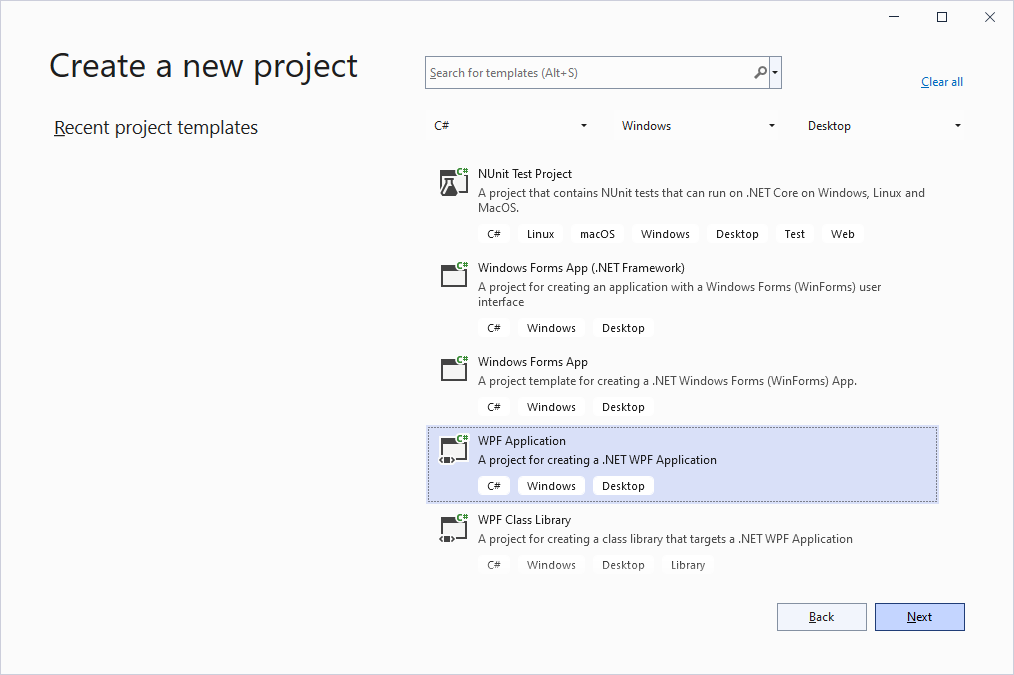Click the Clear all link
1014x675 pixels.
click(x=942, y=82)
